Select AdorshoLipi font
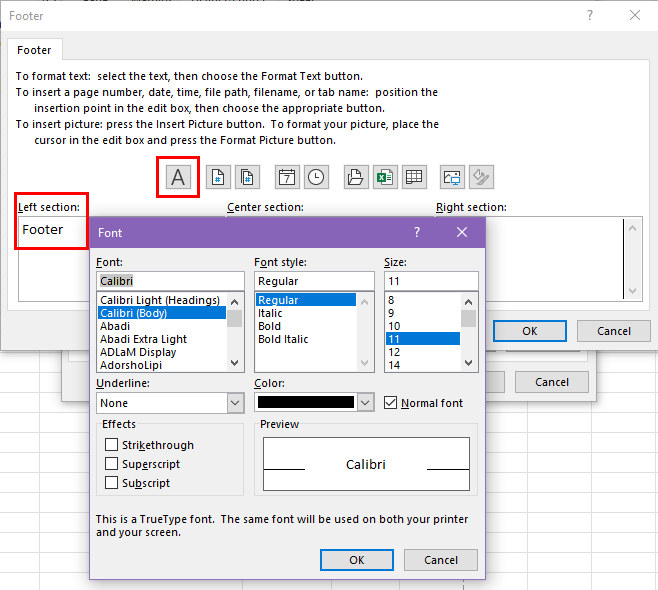 (x=162, y=365)
